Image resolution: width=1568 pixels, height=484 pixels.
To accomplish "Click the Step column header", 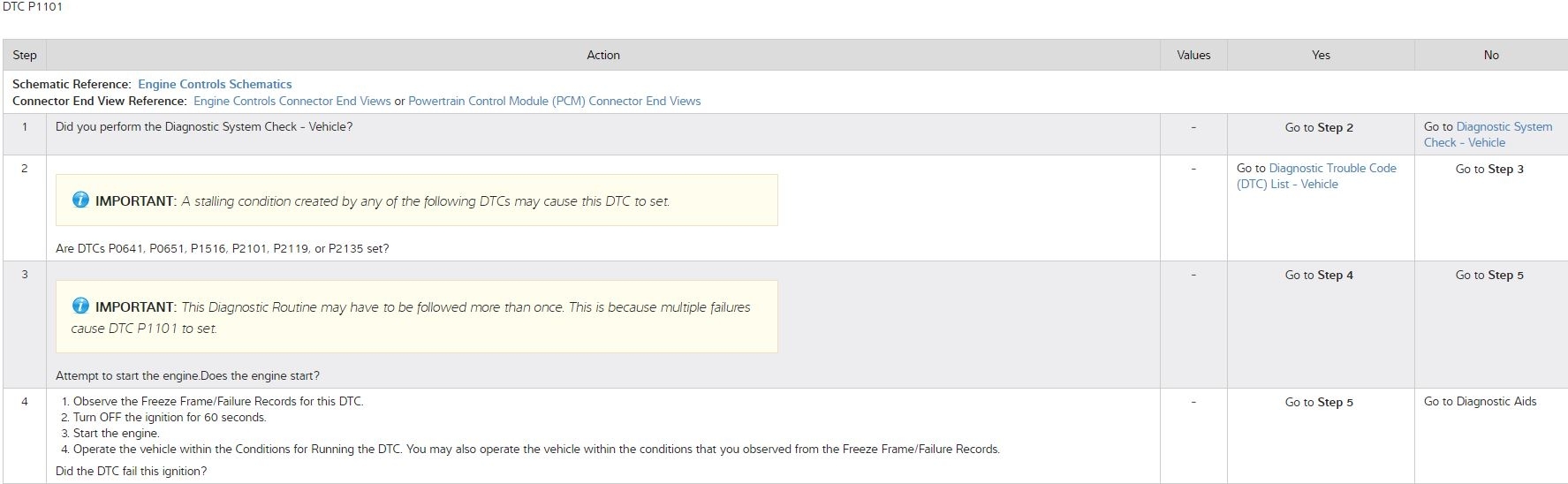I will tap(25, 55).
